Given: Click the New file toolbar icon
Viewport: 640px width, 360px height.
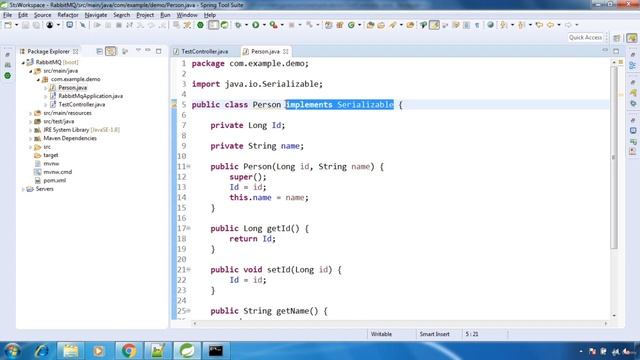Looking at the screenshot, I should pyautogui.click(x=8, y=25).
